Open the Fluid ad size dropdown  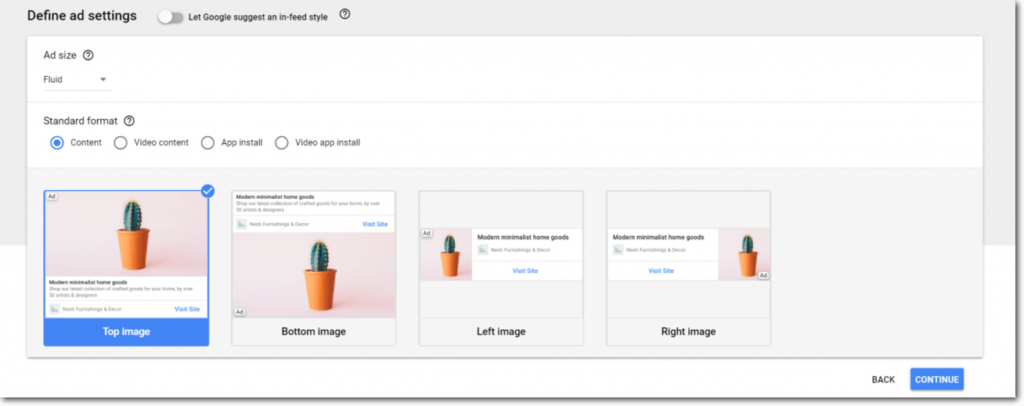(76, 80)
